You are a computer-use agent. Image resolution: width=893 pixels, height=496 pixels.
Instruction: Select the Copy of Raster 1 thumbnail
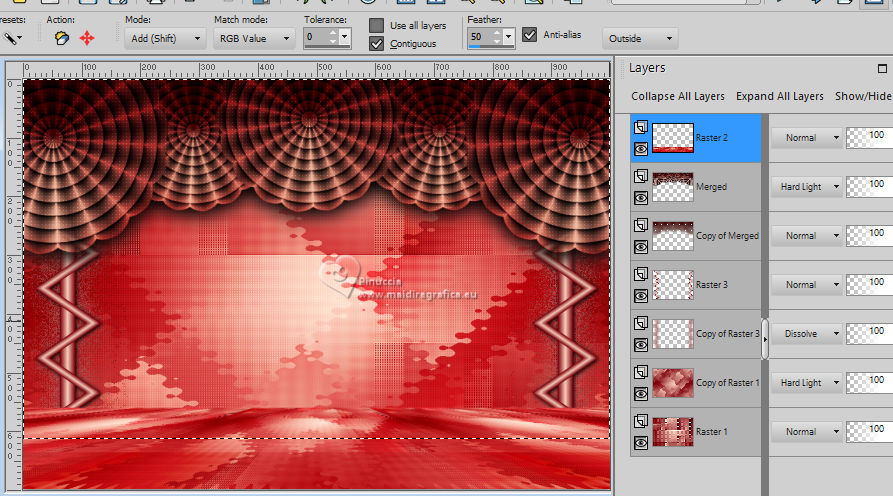pos(673,383)
